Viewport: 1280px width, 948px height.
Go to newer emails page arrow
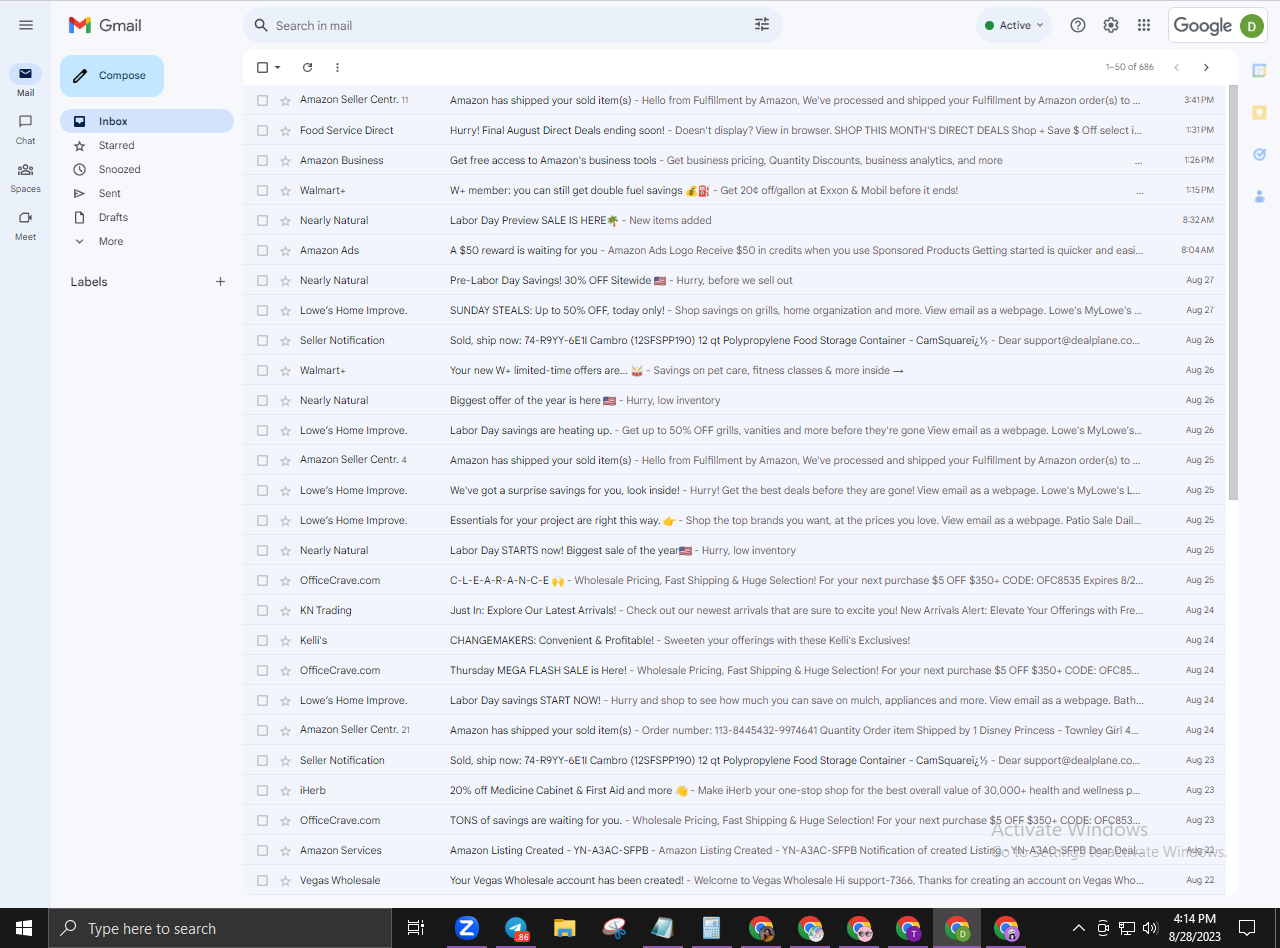pos(1176,67)
